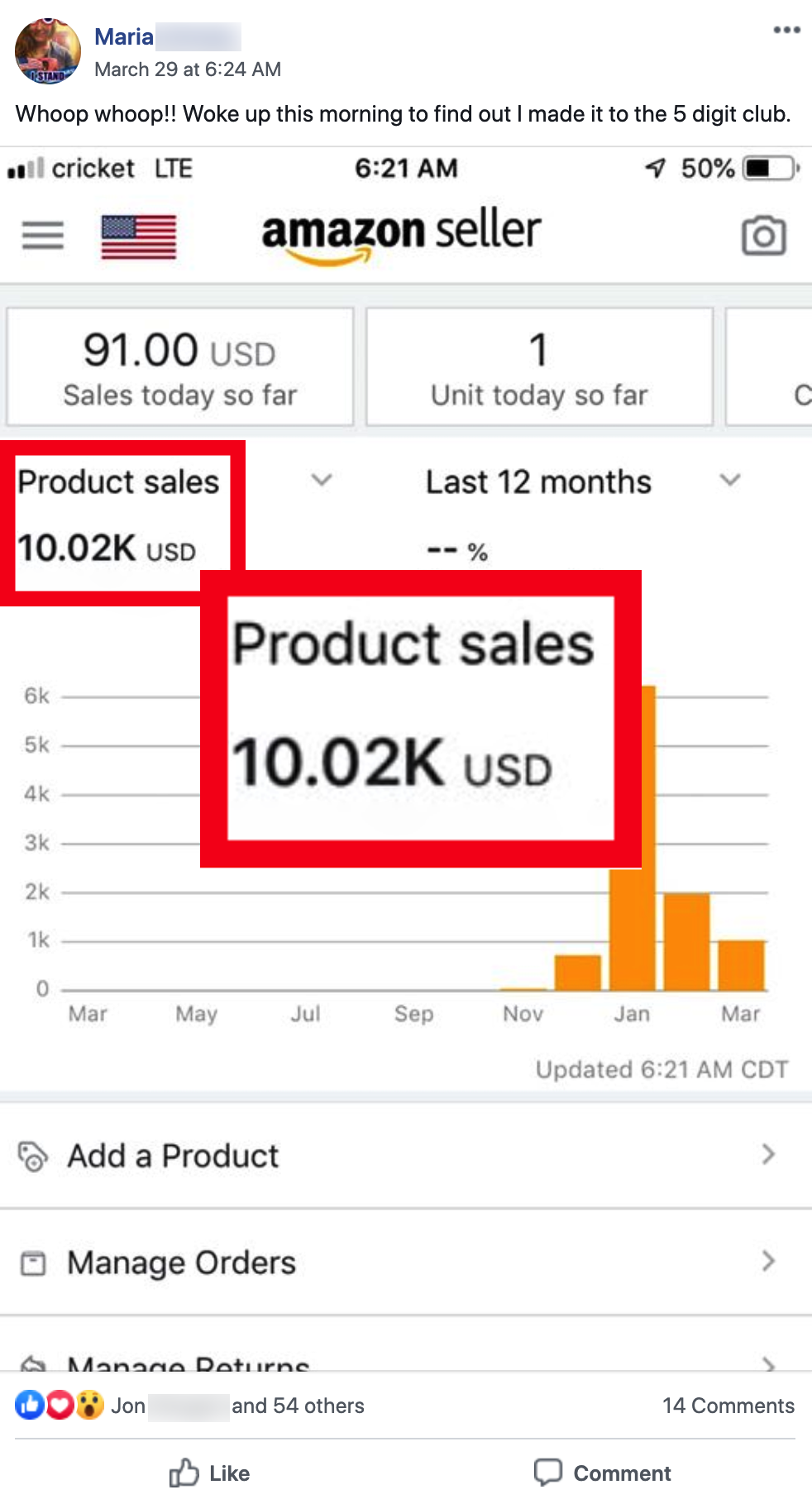
Task: Click Maria's profile picture
Action: click(48, 51)
